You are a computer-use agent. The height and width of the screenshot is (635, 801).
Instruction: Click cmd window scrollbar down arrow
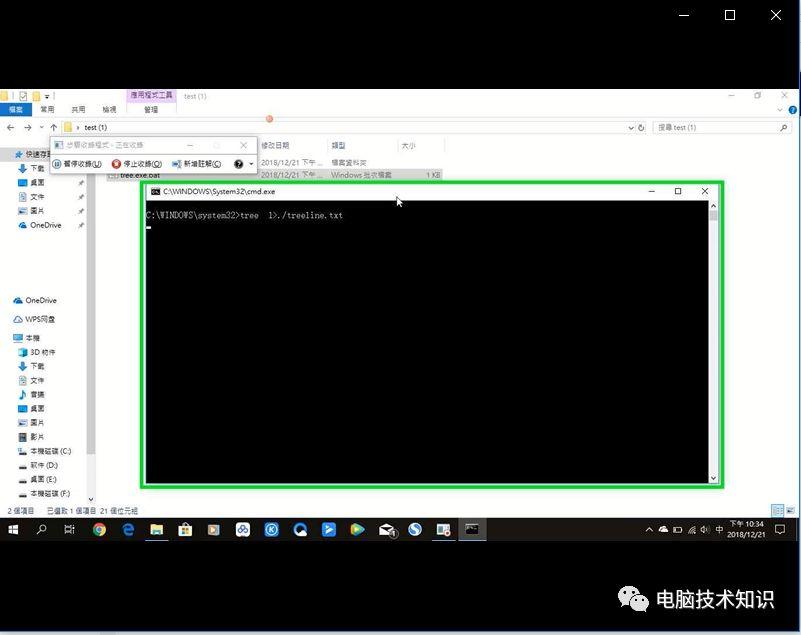tap(713, 479)
